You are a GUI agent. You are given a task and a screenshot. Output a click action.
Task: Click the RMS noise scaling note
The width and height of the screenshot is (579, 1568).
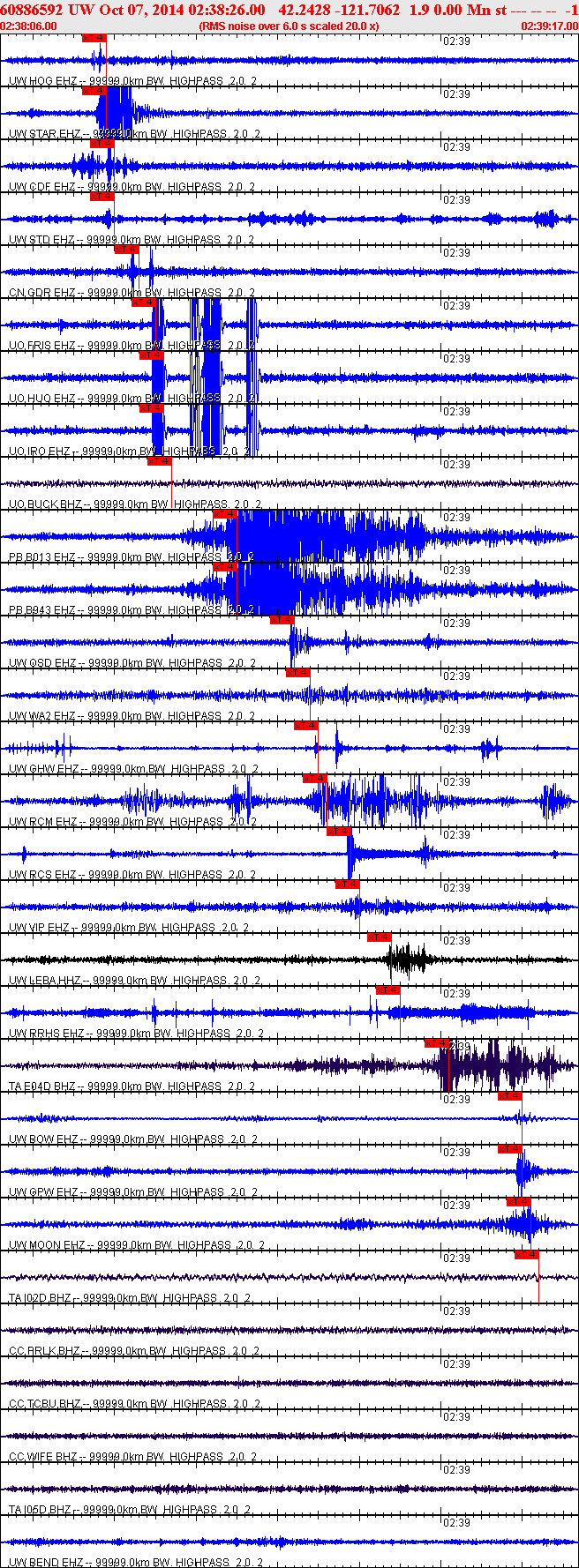(289, 26)
